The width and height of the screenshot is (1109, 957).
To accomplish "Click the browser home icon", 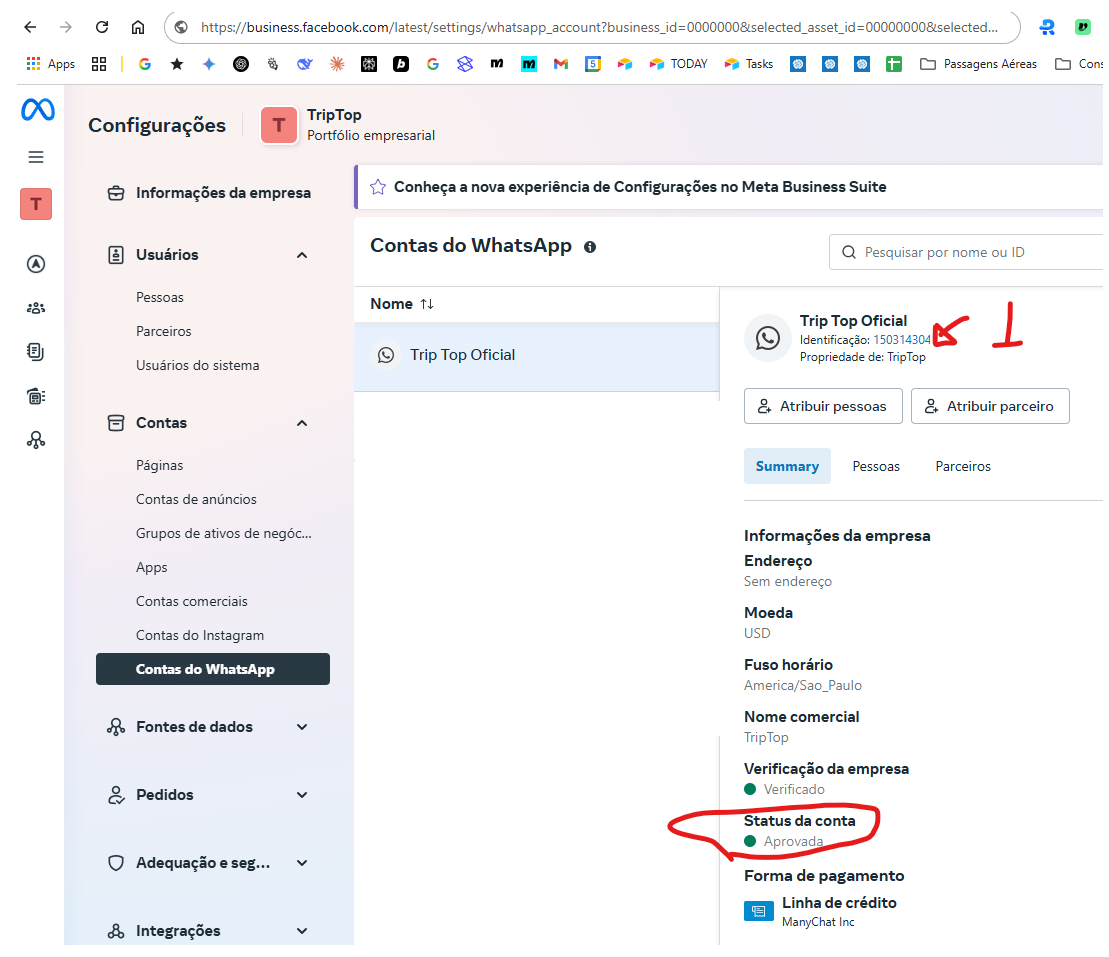I will coord(138,27).
